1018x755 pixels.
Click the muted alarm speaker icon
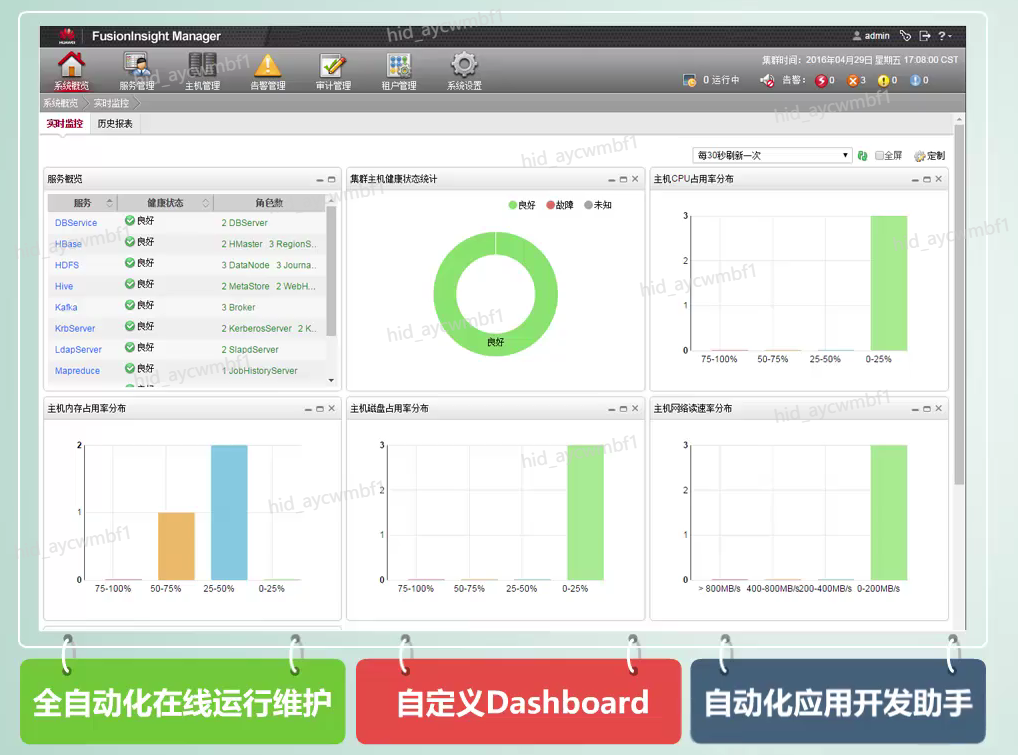767,80
